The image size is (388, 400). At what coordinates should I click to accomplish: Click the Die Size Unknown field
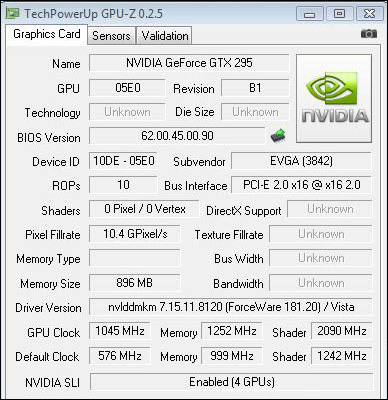coord(255,112)
